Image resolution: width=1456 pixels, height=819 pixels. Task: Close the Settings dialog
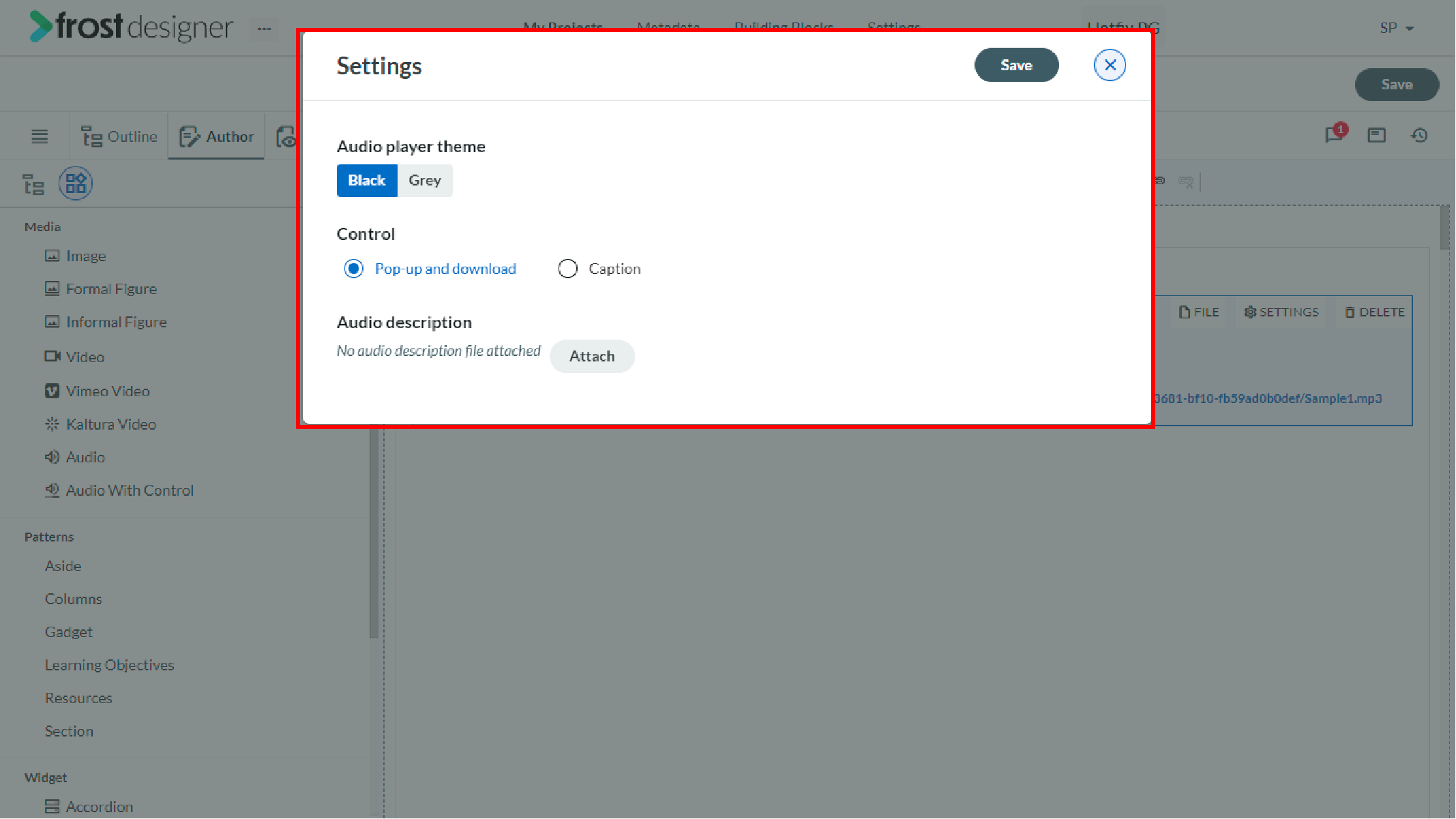1110,65
